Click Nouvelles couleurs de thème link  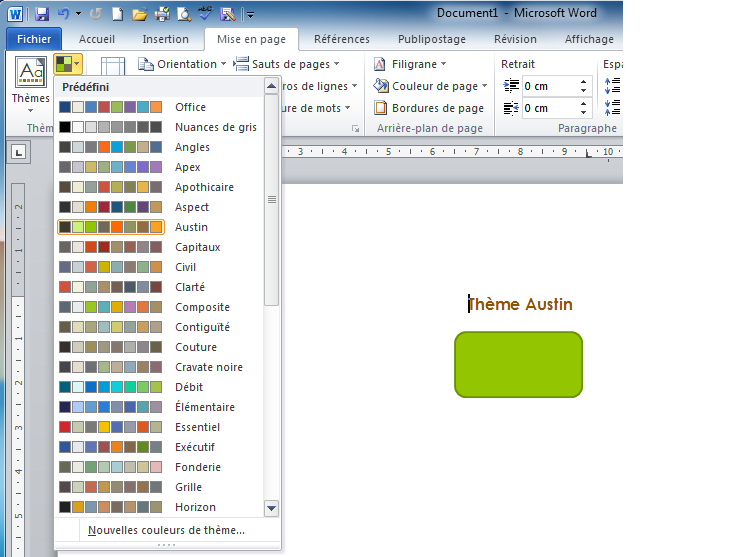(x=166, y=530)
